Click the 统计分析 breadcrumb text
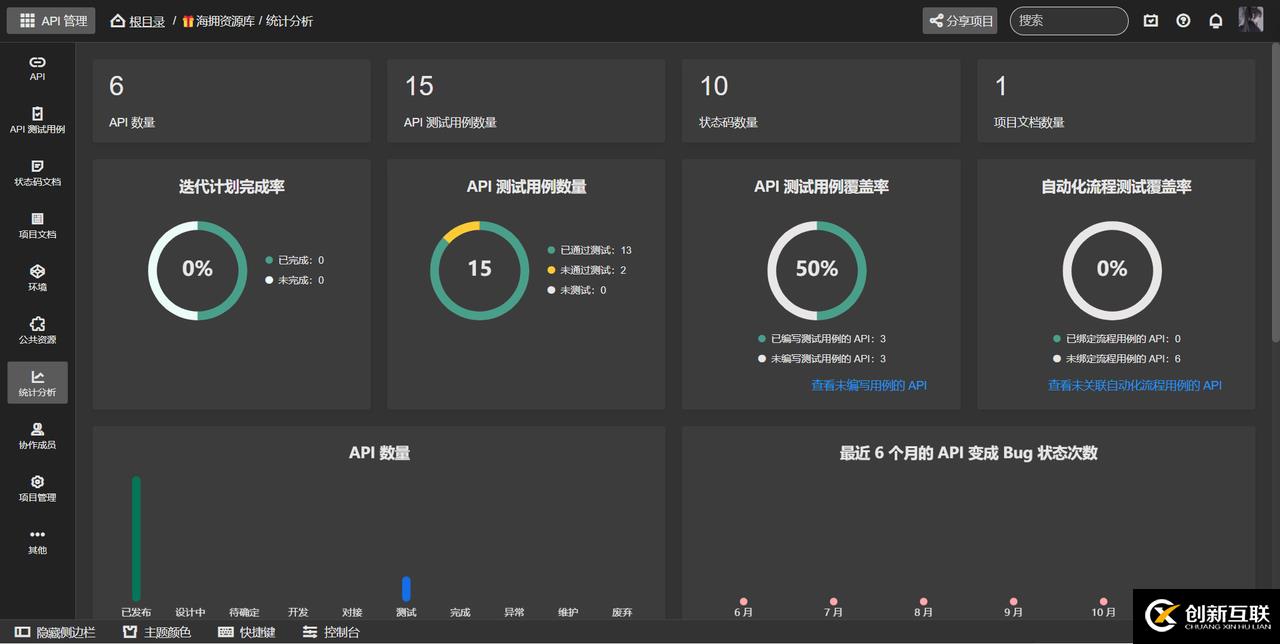 tap(290, 21)
